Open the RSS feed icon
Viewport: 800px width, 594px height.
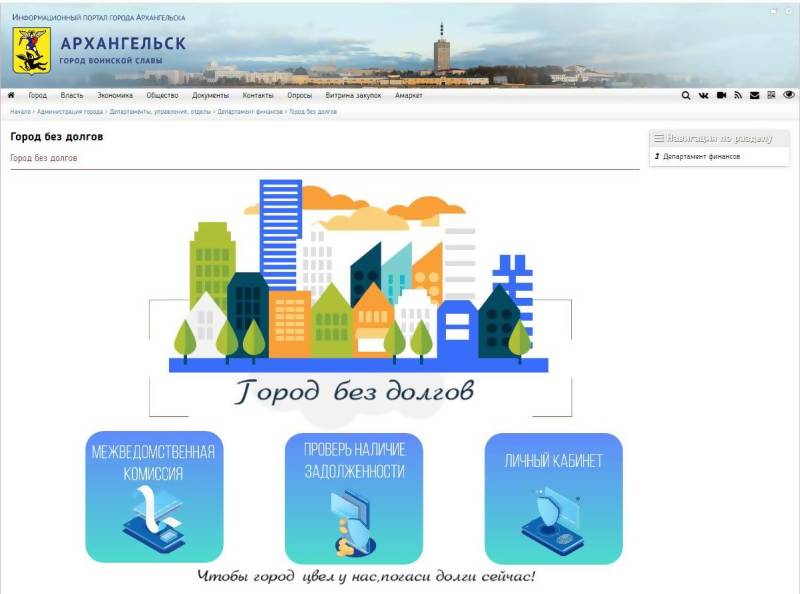(738, 96)
